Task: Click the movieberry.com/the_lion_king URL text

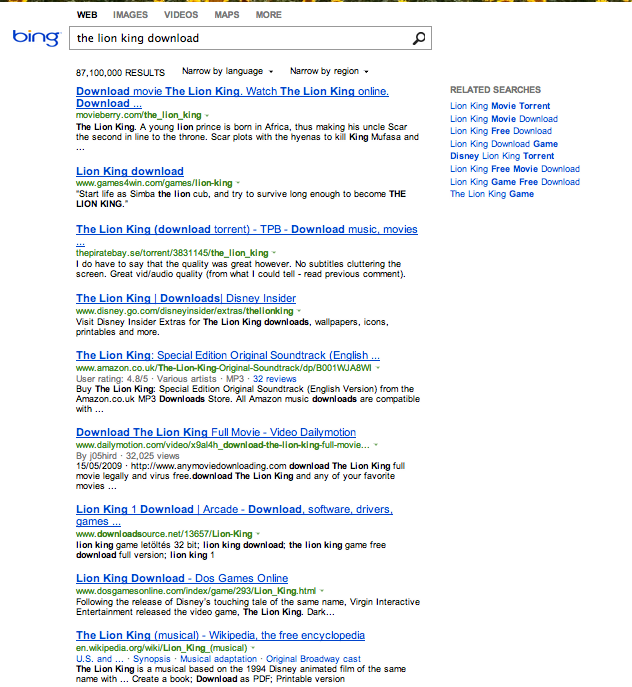Action: coord(138,115)
